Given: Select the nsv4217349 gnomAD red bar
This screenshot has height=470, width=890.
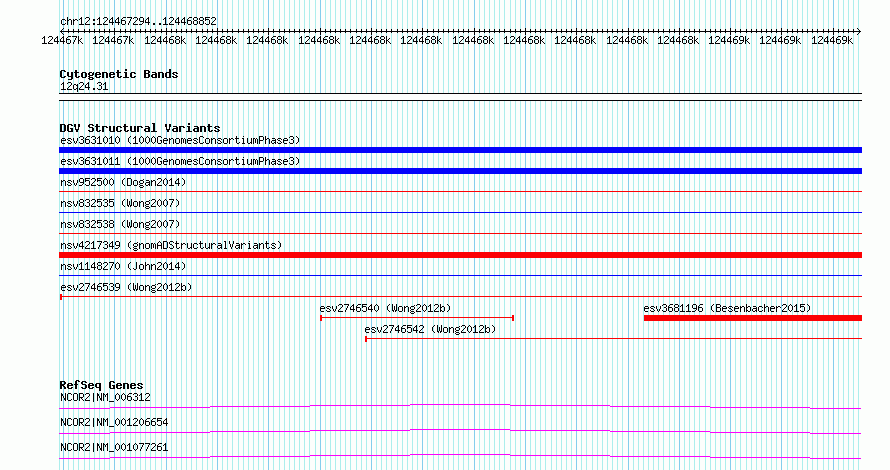Looking at the screenshot, I should click(x=460, y=255).
